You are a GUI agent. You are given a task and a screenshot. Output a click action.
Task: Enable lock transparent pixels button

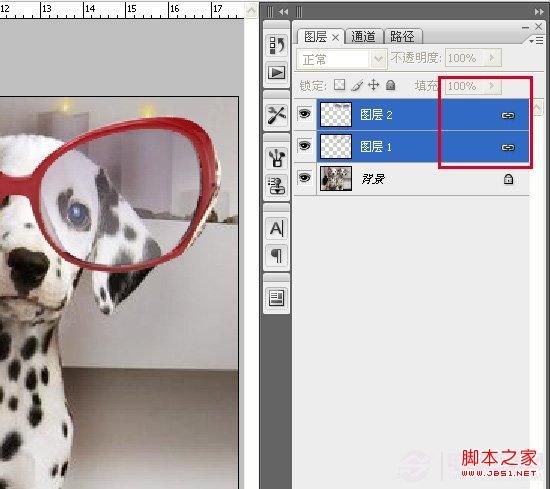339,85
